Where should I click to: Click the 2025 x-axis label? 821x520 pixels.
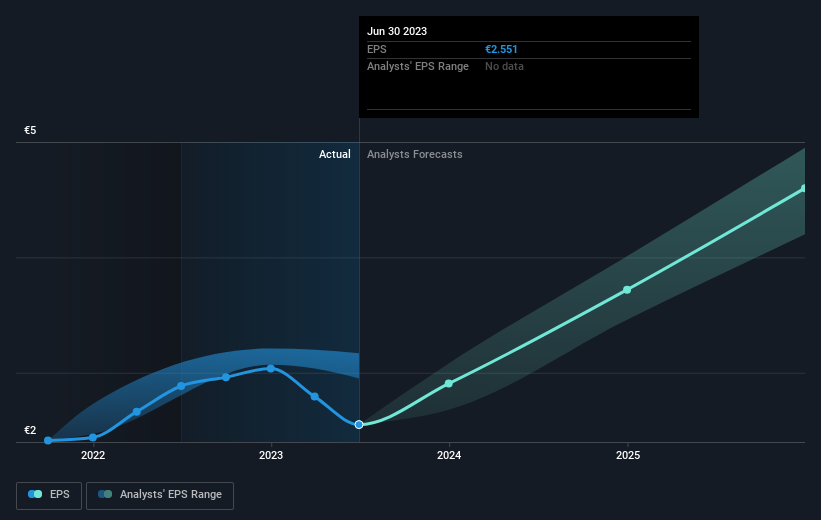pos(628,455)
